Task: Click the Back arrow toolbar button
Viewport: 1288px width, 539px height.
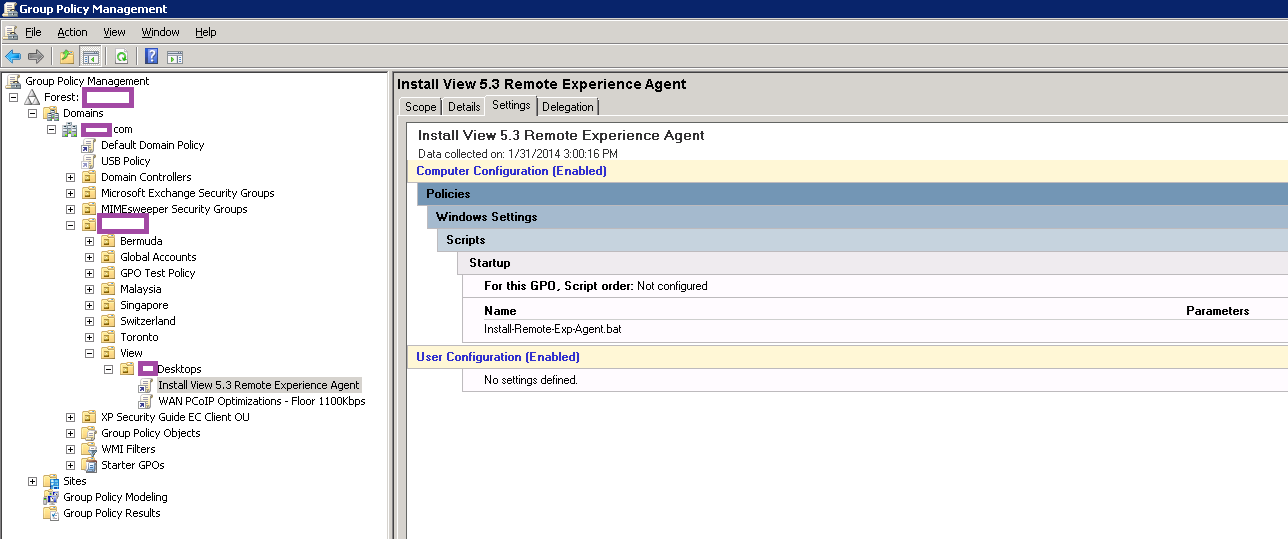Action: tap(13, 56)
